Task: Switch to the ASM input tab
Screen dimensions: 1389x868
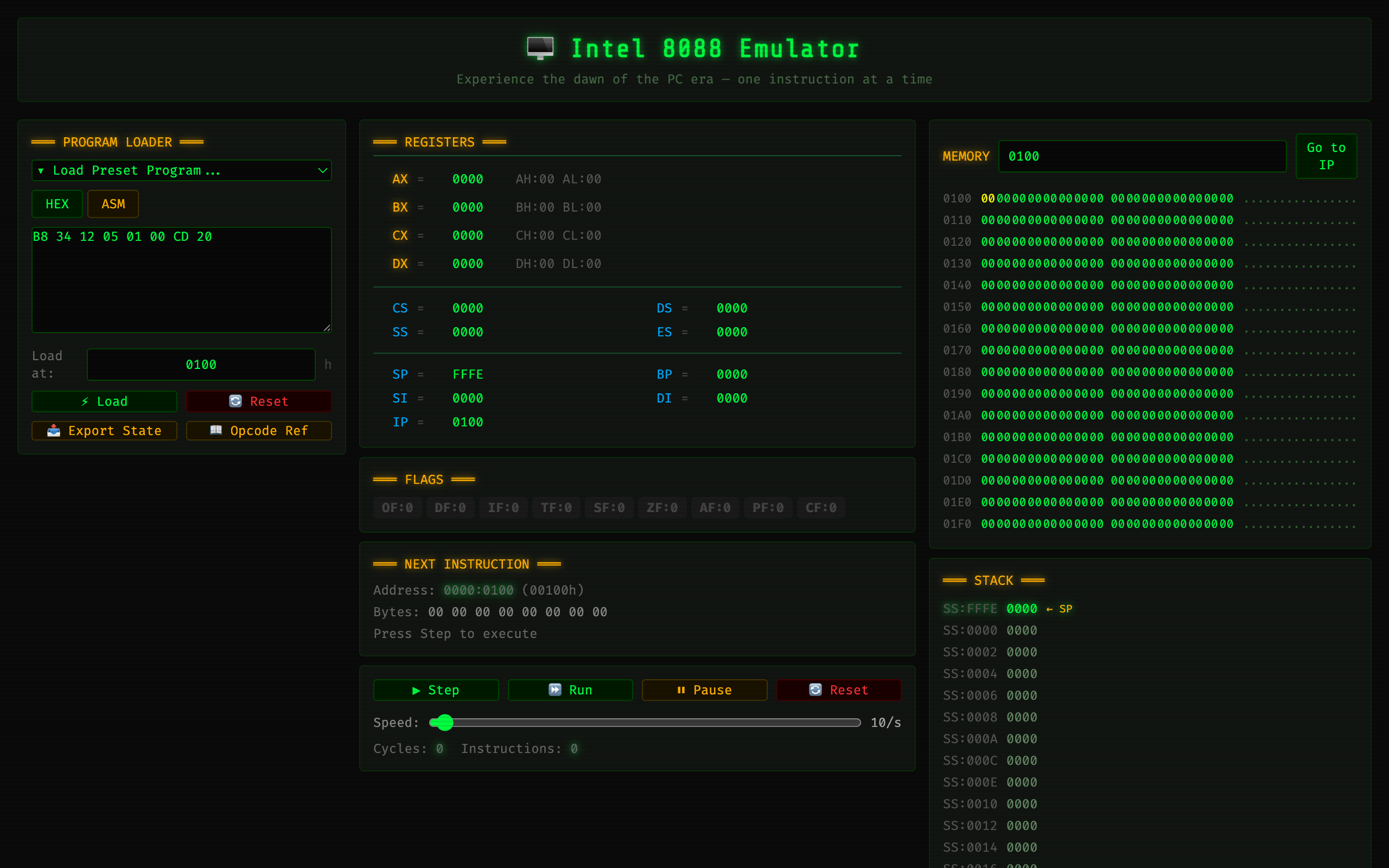Action: click(x=113, y=204)
